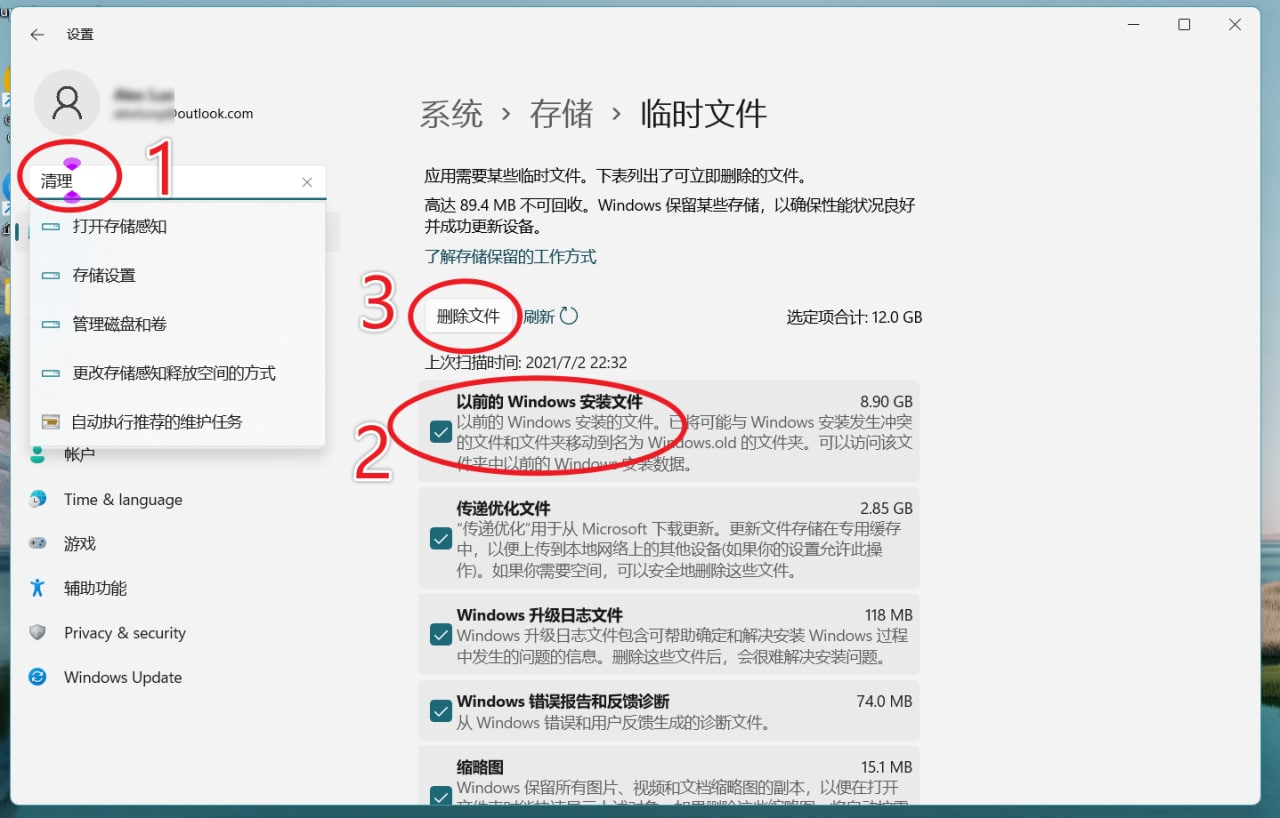Click the back arrow in Settings
The height and width of the screenshot is (818, 1280).
tap(37, 34)
